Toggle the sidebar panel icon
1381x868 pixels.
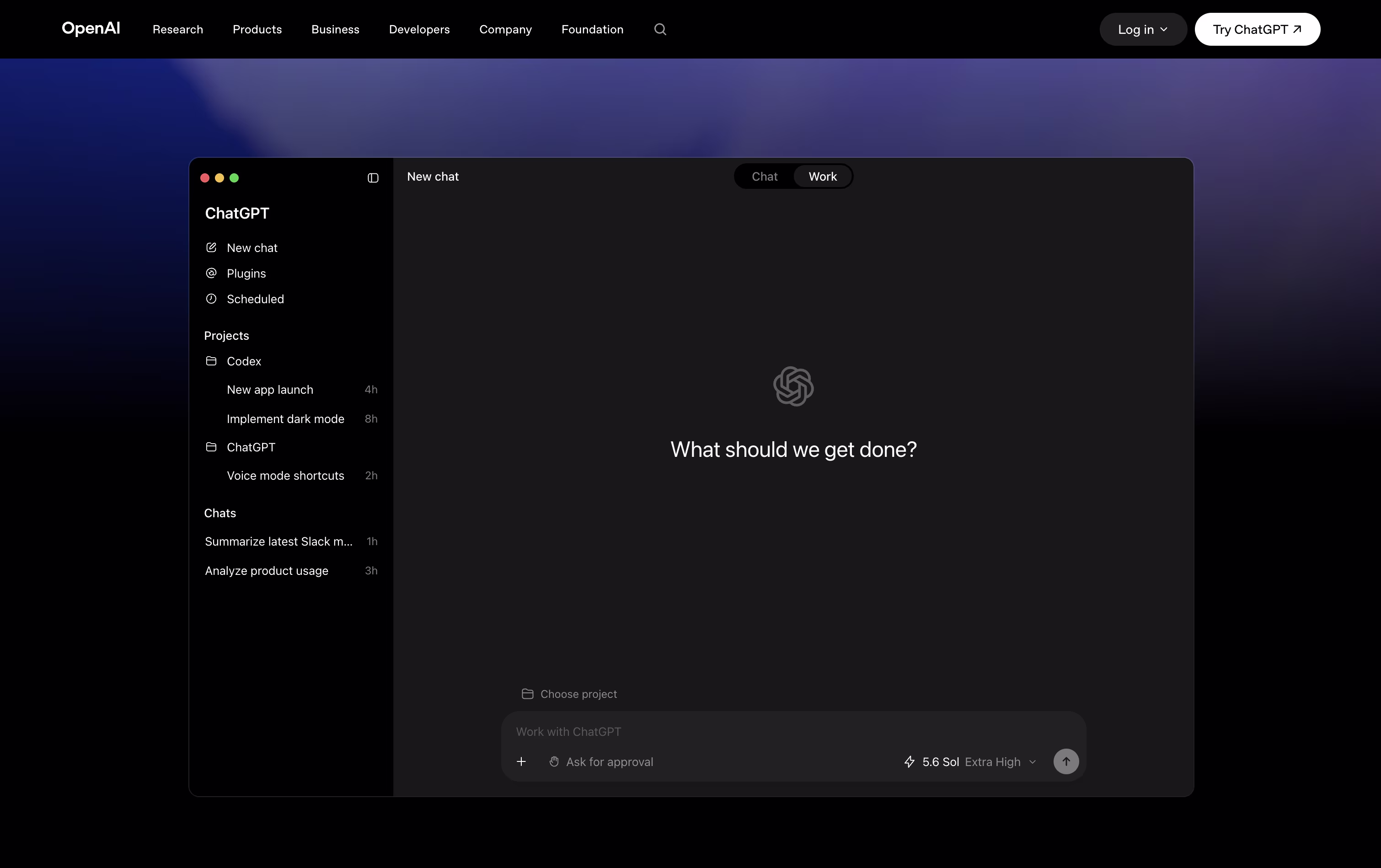coord(373,178)
